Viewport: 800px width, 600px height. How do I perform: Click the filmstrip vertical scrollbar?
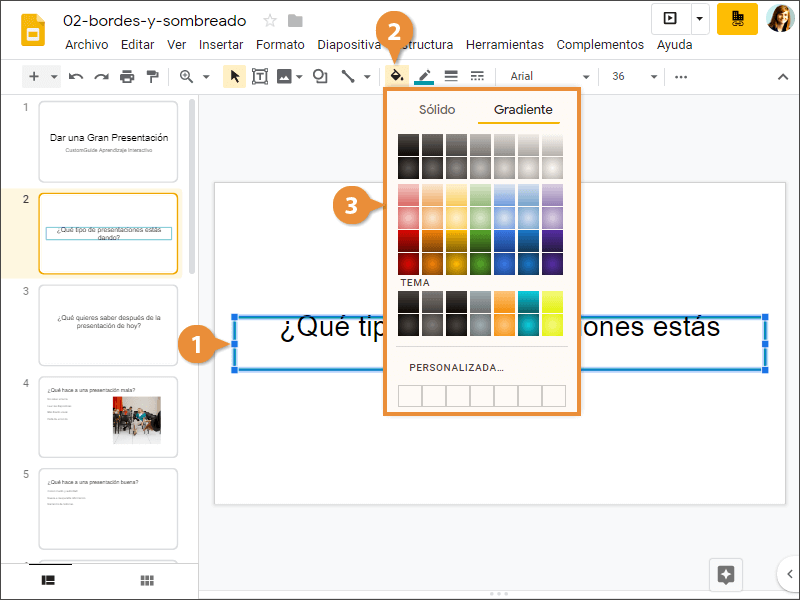pyautogui.click(x=192, y=187)
